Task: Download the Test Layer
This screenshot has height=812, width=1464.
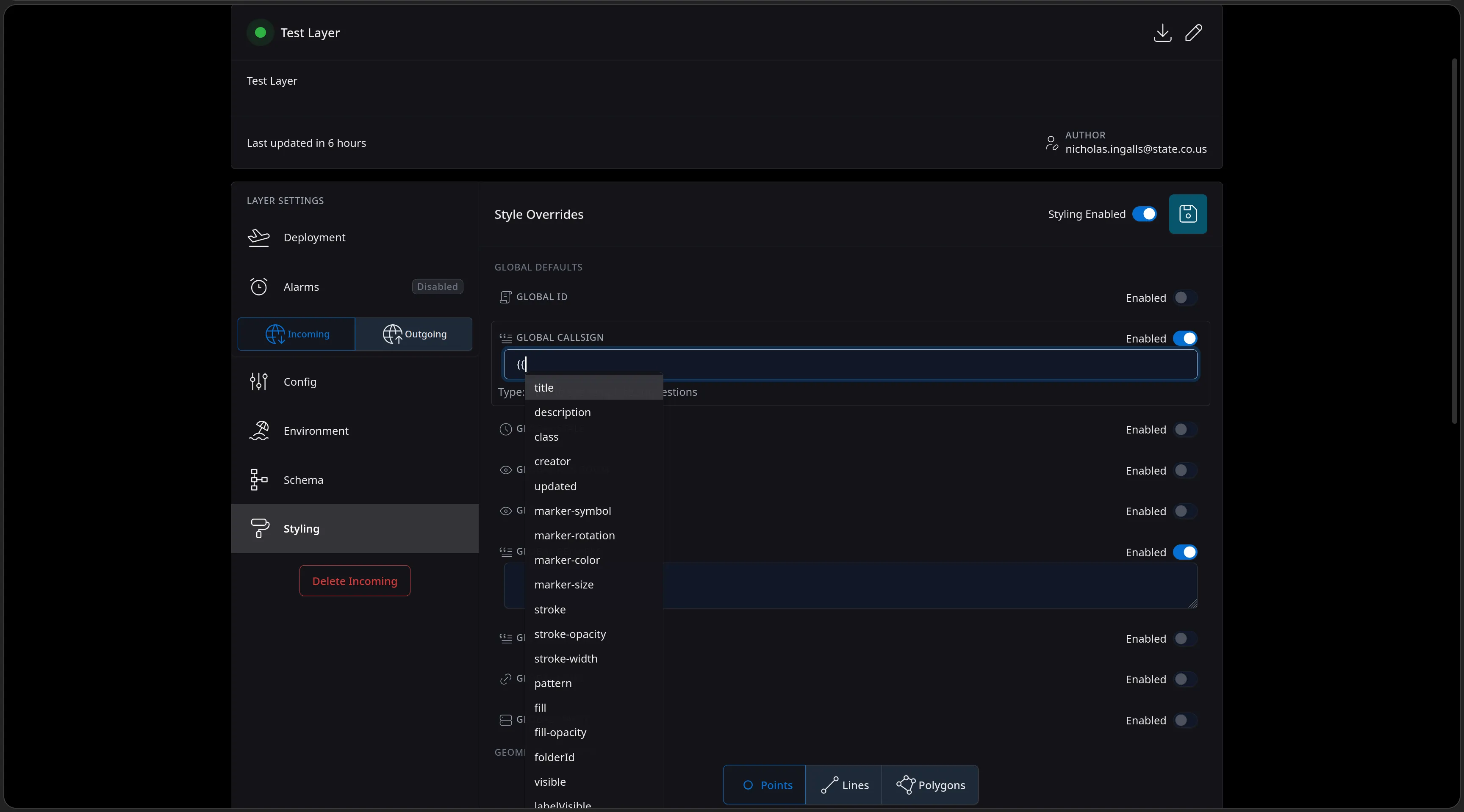Action: pyautogui.click(x=1162, y=32)
